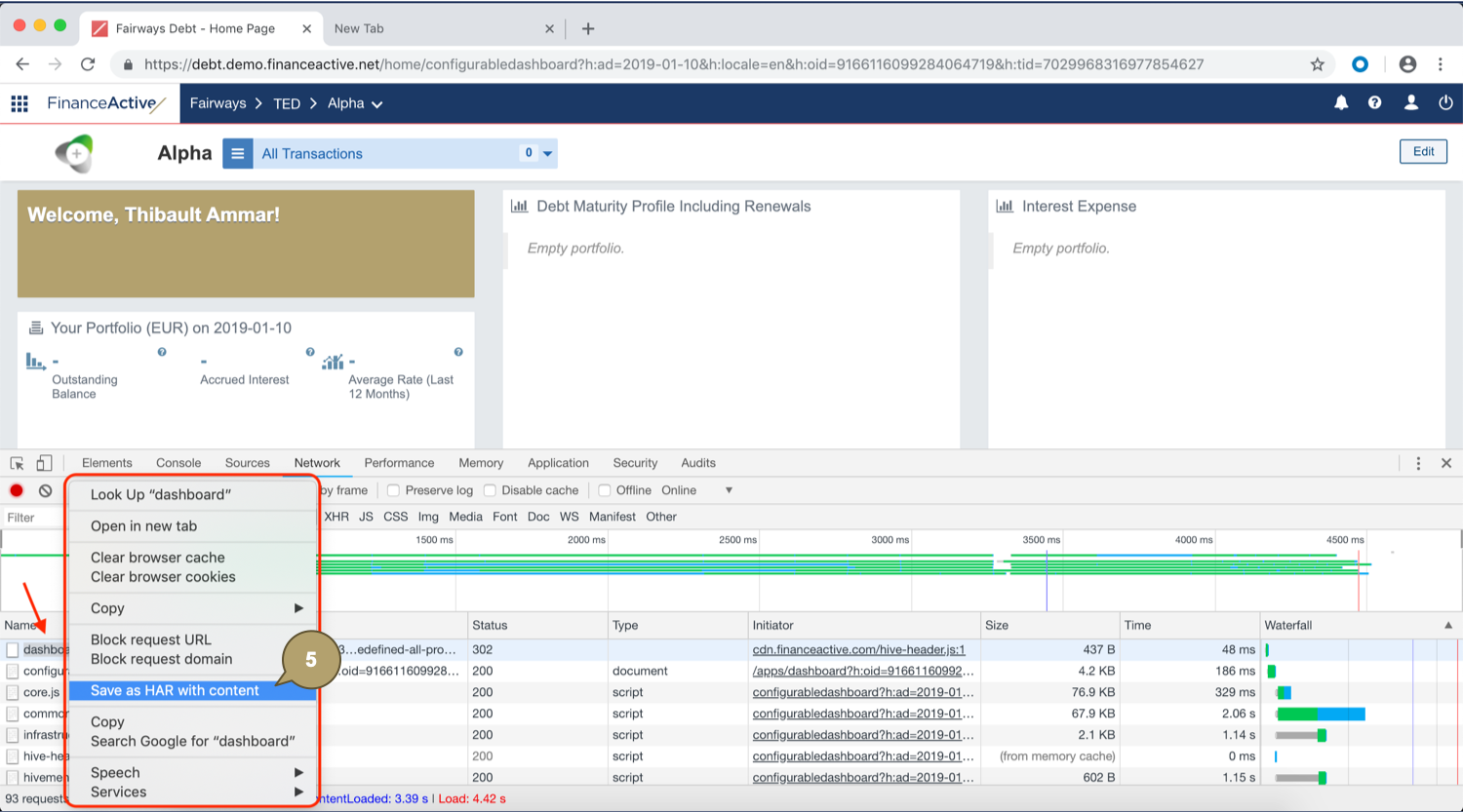Viewport: 1463px width, 812px height.
Task: Expand the All Transactions dropdown
Action: click(x=546, y=153)
